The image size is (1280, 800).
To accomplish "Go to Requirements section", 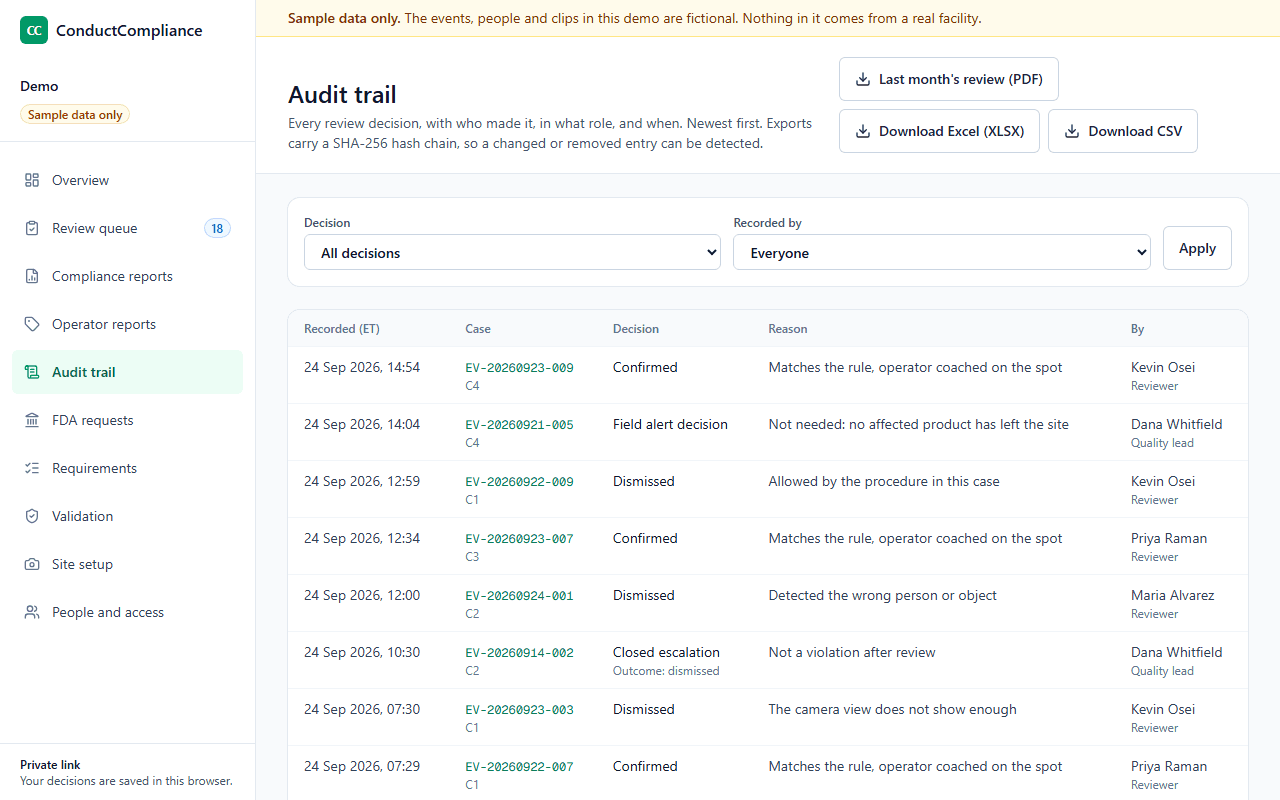I will click(127, 468).
